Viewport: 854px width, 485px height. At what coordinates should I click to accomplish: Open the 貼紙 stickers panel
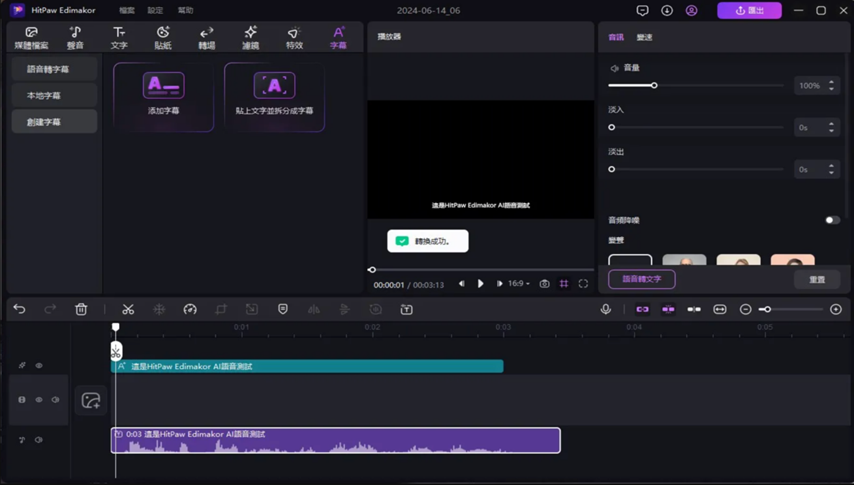pos(163,38)
